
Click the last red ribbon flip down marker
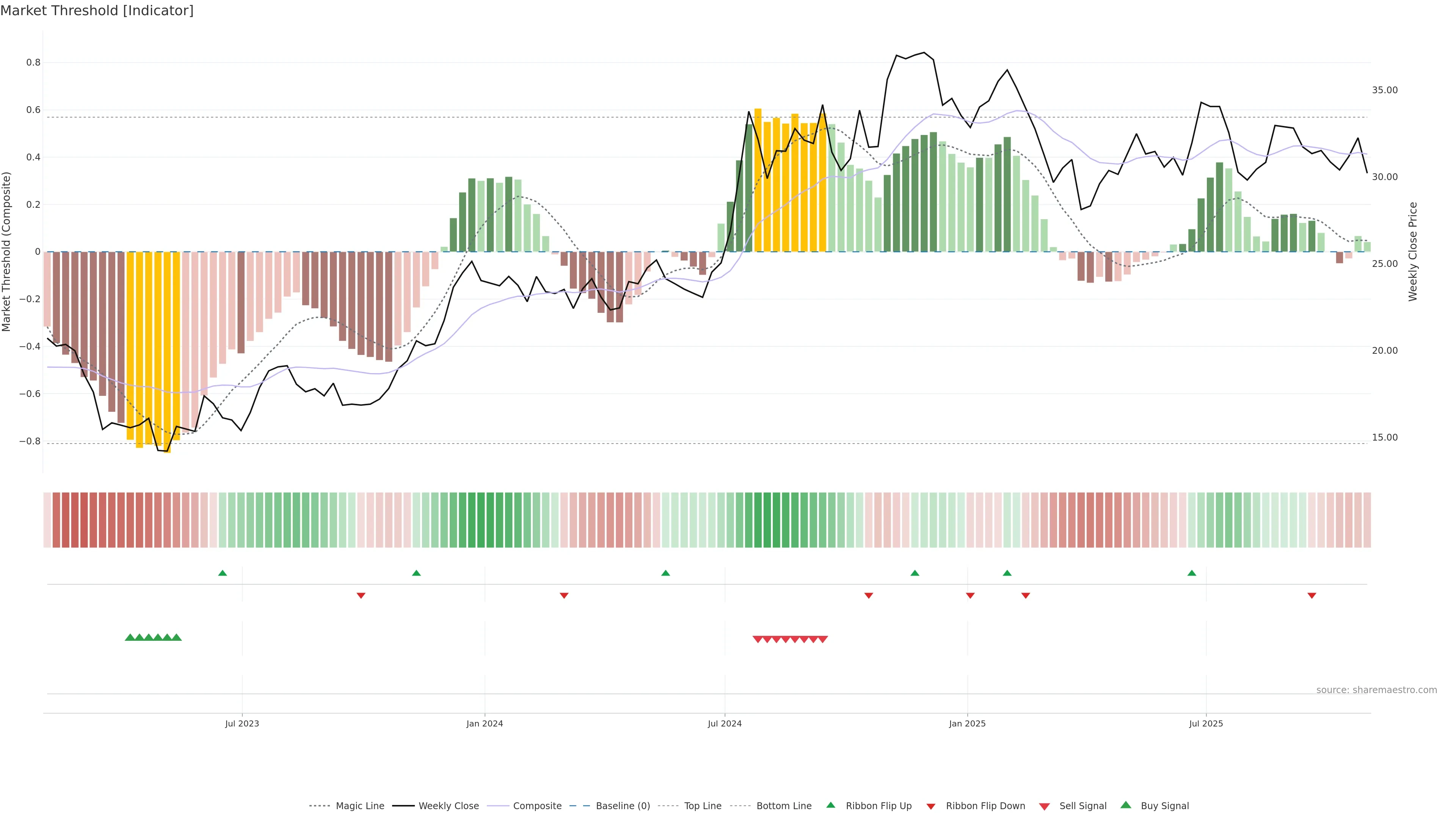pos(1312,596)
